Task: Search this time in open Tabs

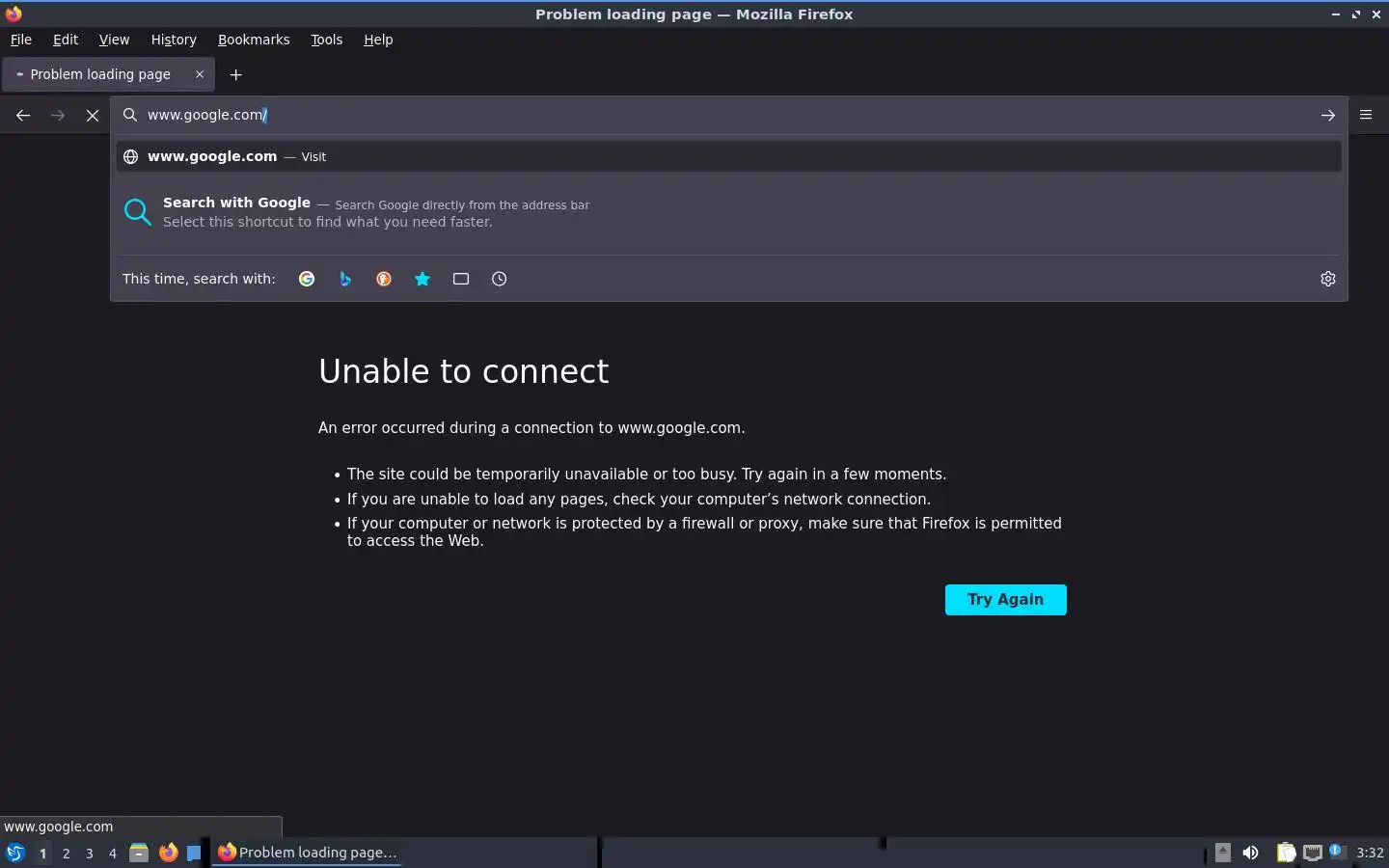Action: pyautogui.click(x=461, y=279)
